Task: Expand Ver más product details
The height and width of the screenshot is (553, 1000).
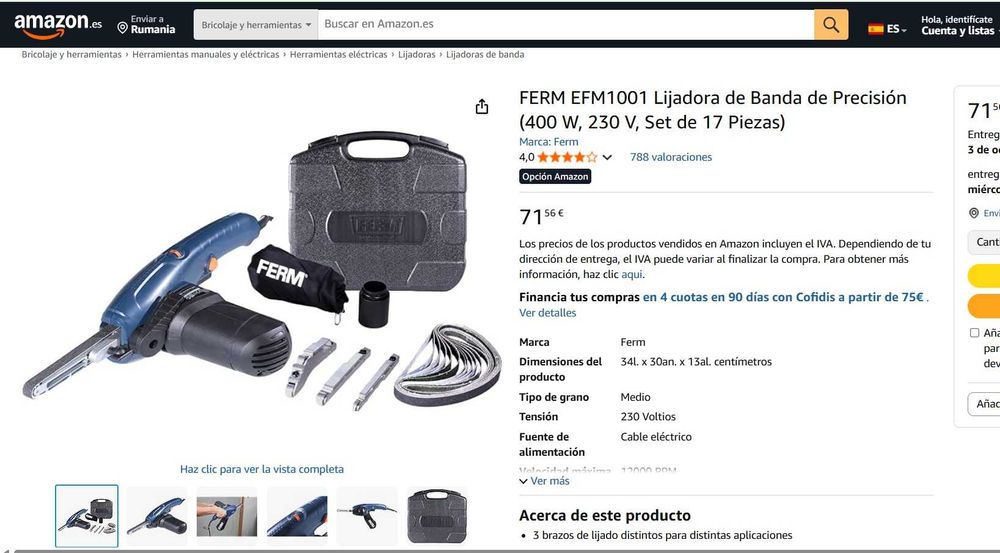Action: pyautogui.click(x=544, y=481)
